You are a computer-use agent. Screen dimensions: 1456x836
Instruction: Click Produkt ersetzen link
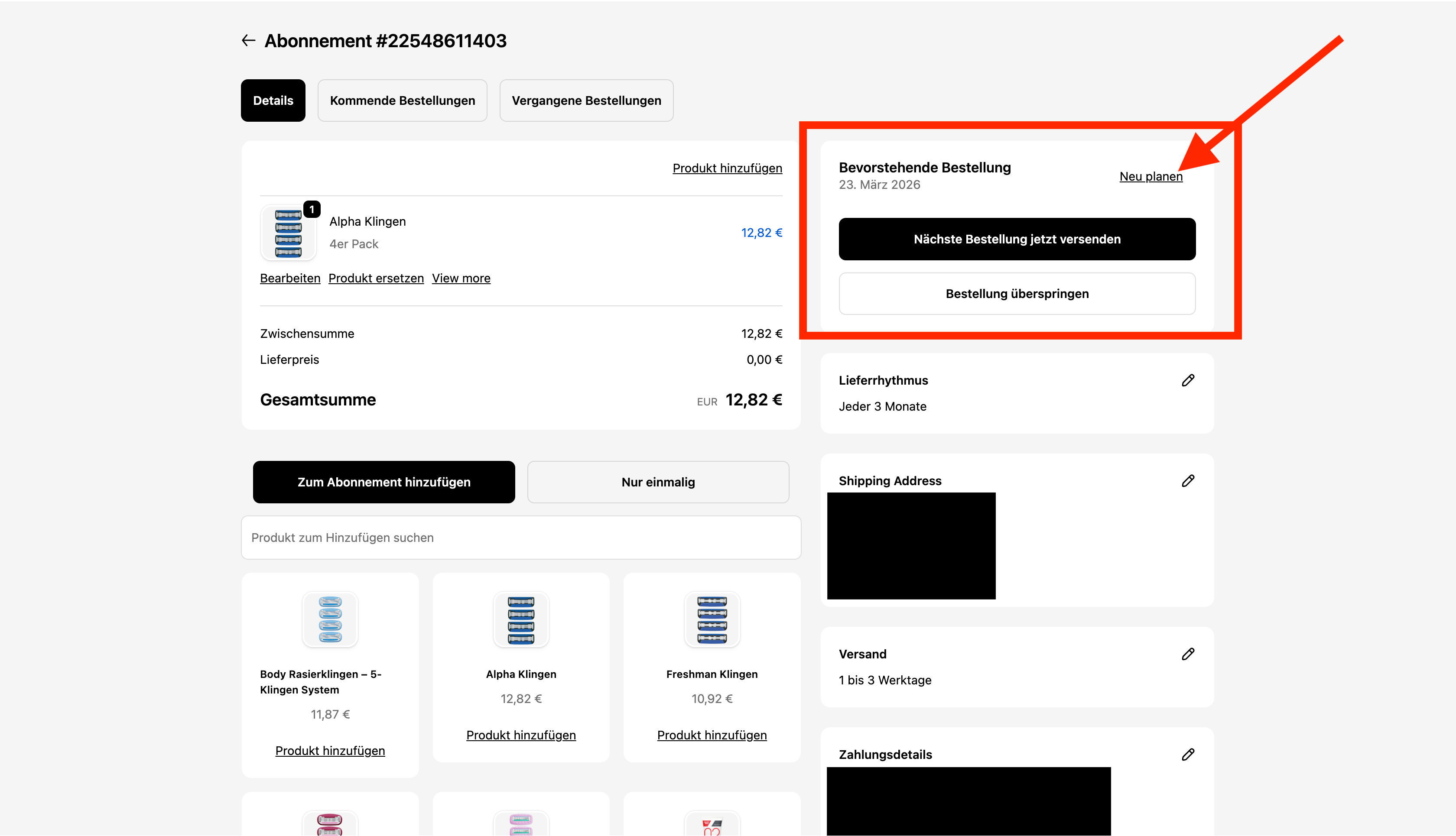click(x=376, y=279)
